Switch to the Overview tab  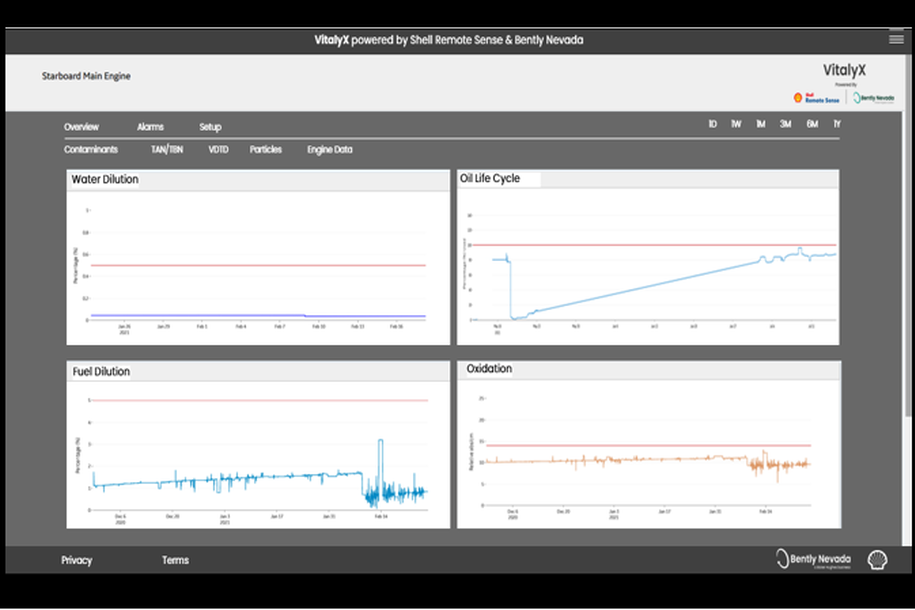pos(81,127)
